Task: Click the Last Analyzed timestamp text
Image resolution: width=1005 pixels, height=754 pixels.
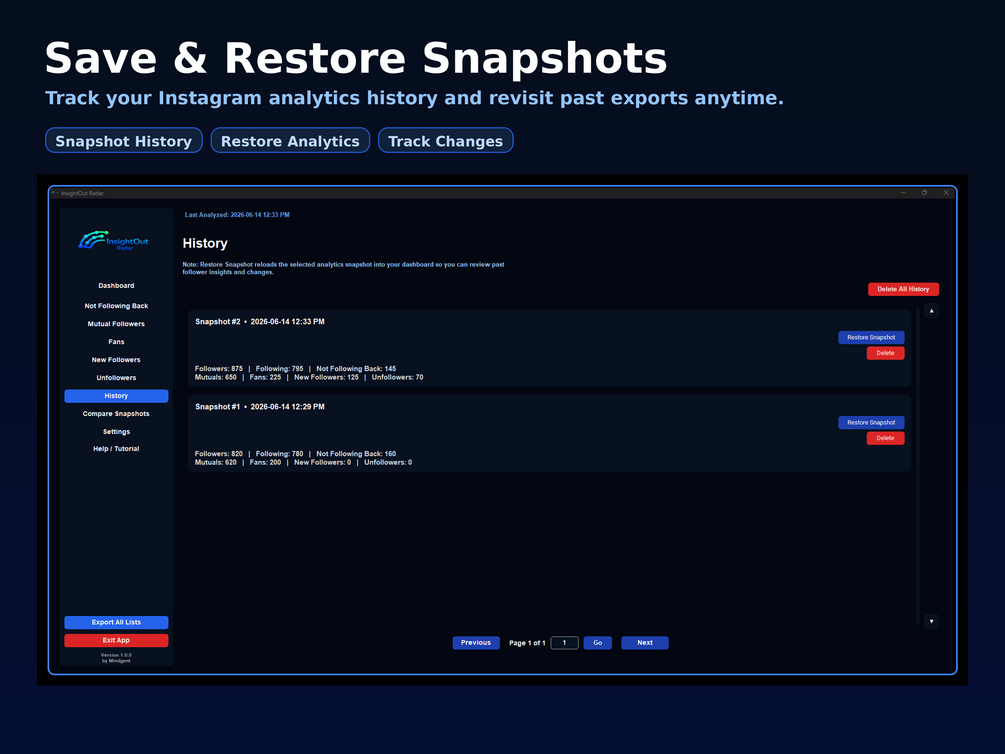Action: tap(237, 215)
